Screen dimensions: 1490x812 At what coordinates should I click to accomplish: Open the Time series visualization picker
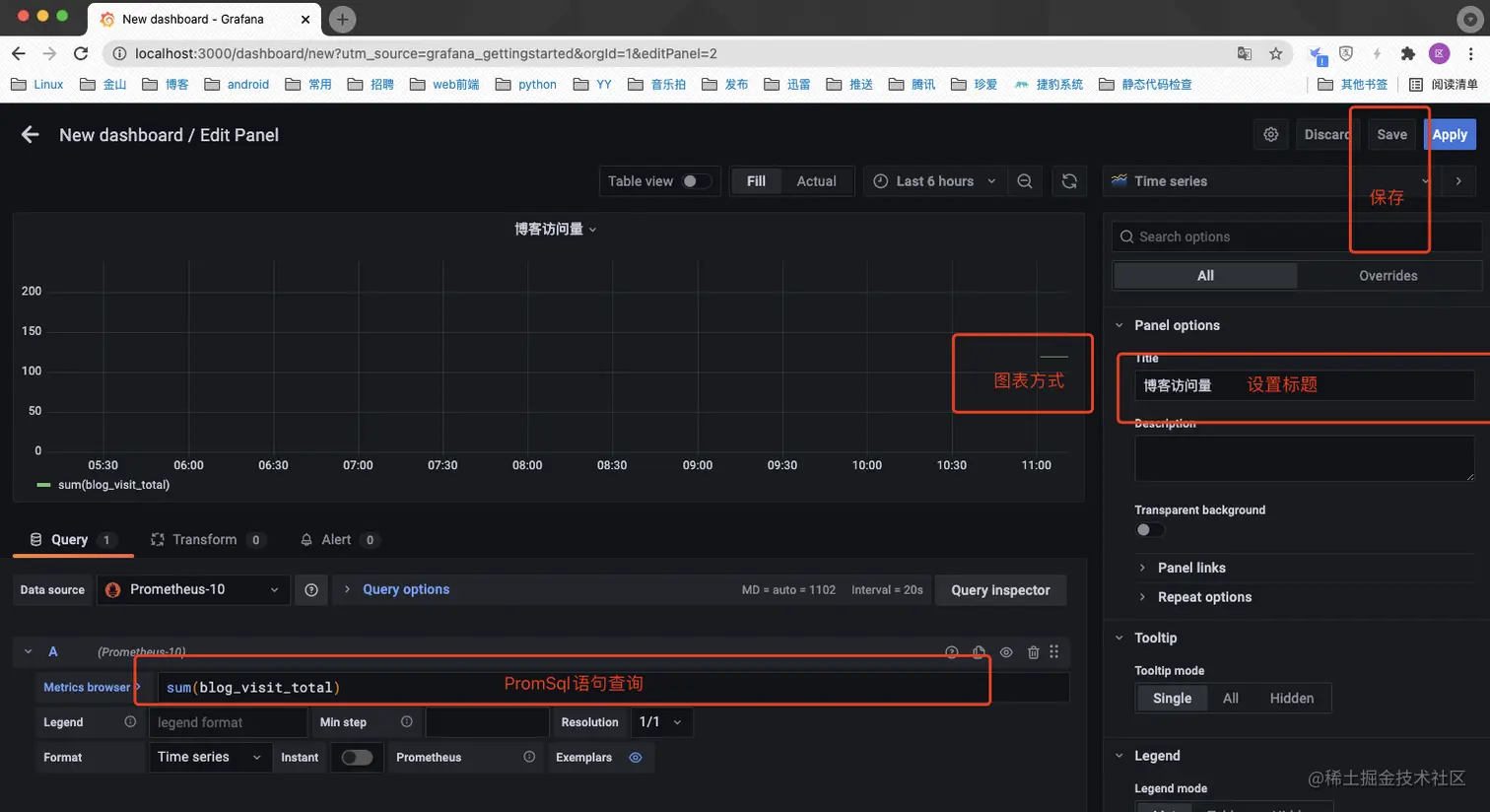tap(1269, 181)
